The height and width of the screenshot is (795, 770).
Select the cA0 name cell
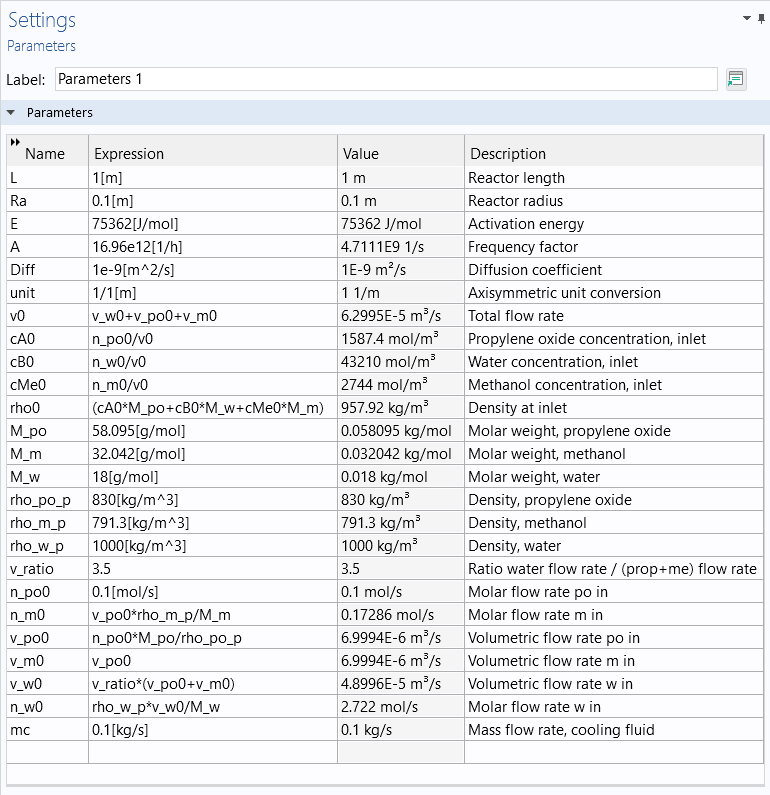tap(48, 339)
